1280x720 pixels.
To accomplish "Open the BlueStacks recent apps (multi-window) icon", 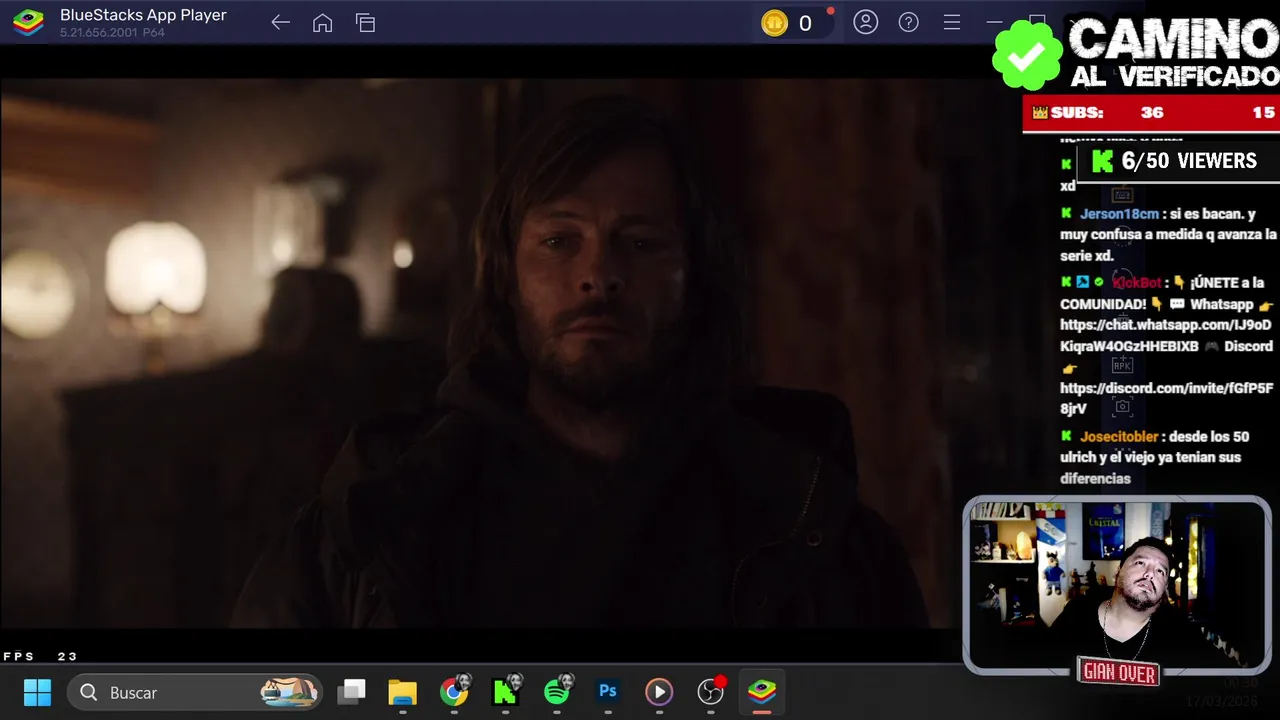I will click(365, 23).
